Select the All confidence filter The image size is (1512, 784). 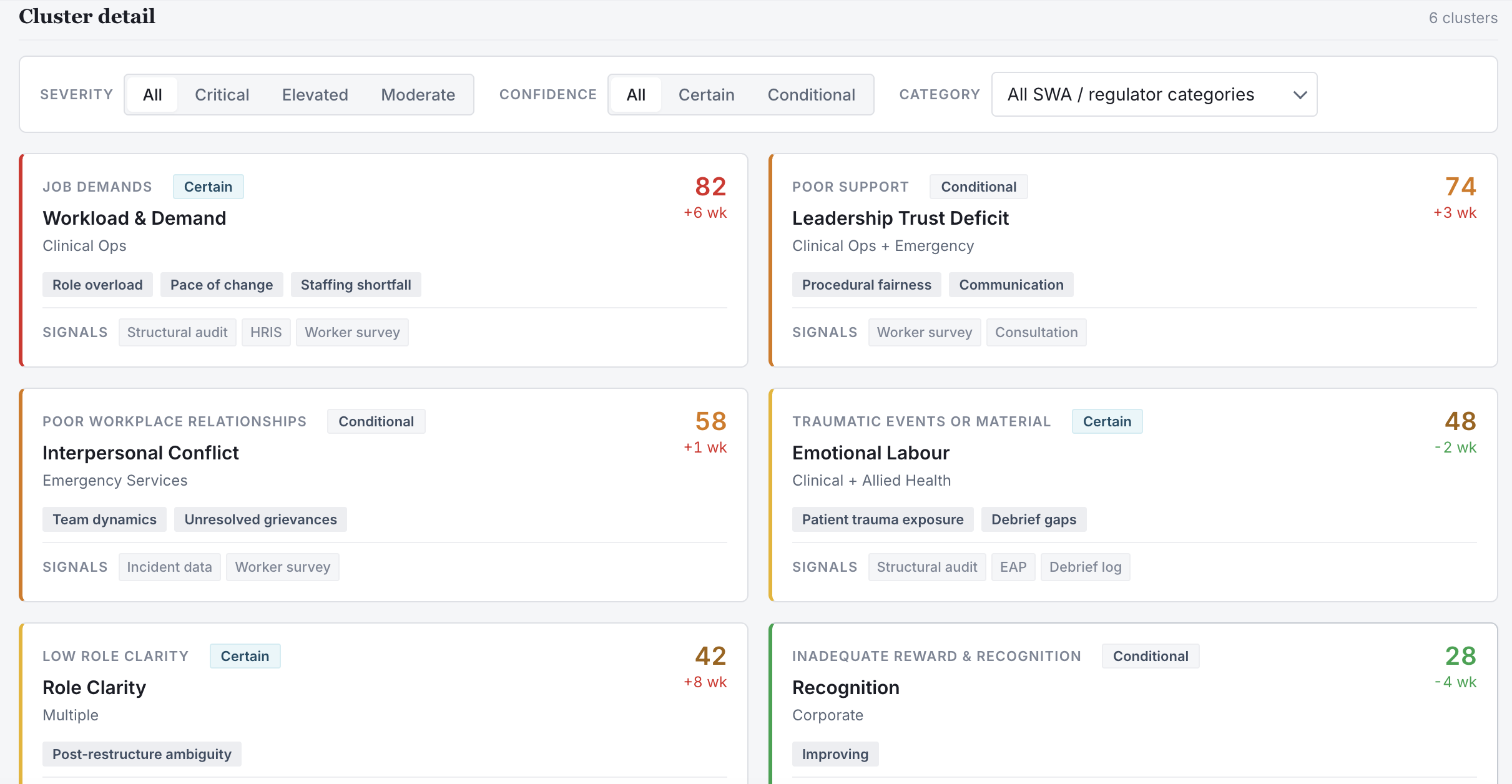pyautogui.click(x=636, y=94)
